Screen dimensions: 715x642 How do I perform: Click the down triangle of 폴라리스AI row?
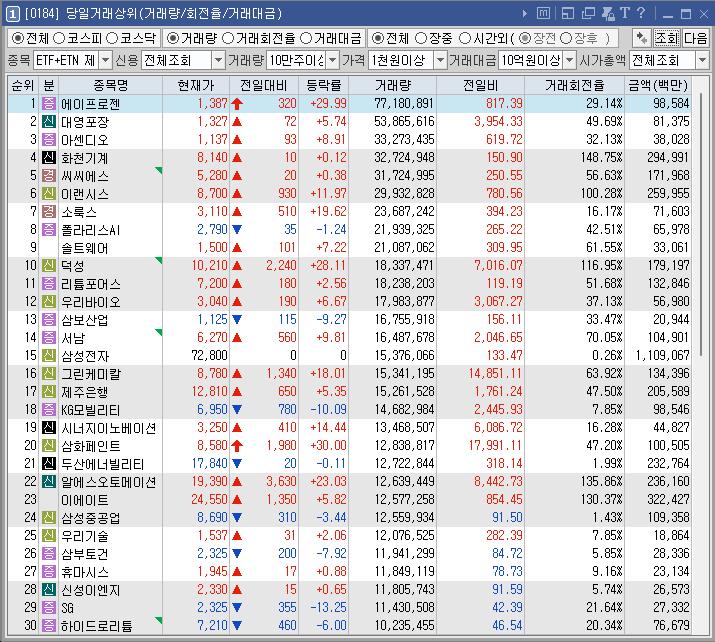click(237, 229)
